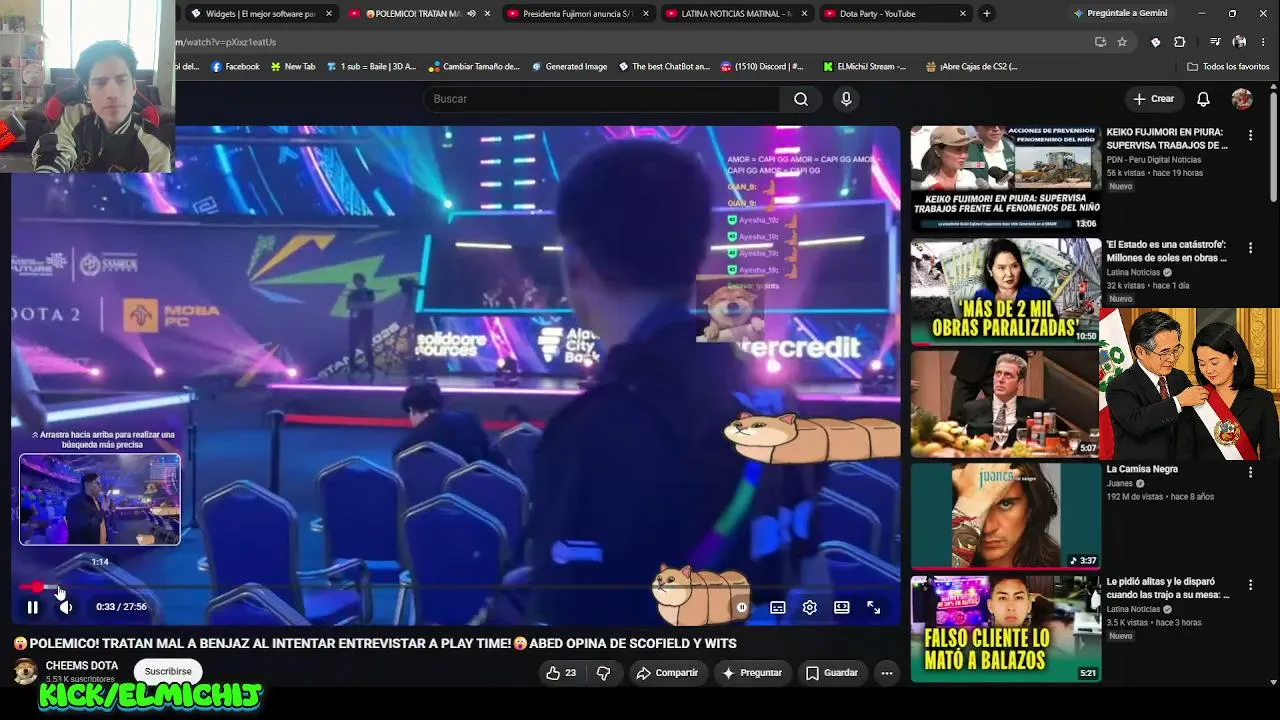Image resolution: width=1280 pixels, height=720 pixels.
Task: Open the 1 sub = Baile bookmark
Action: click(x=371, y=67)
